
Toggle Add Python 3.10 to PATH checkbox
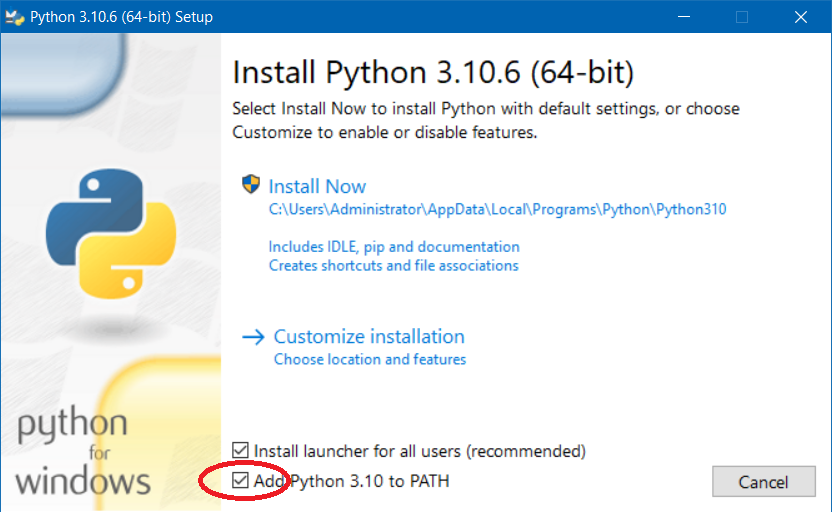pyautogui.click(x=240, y=481)
